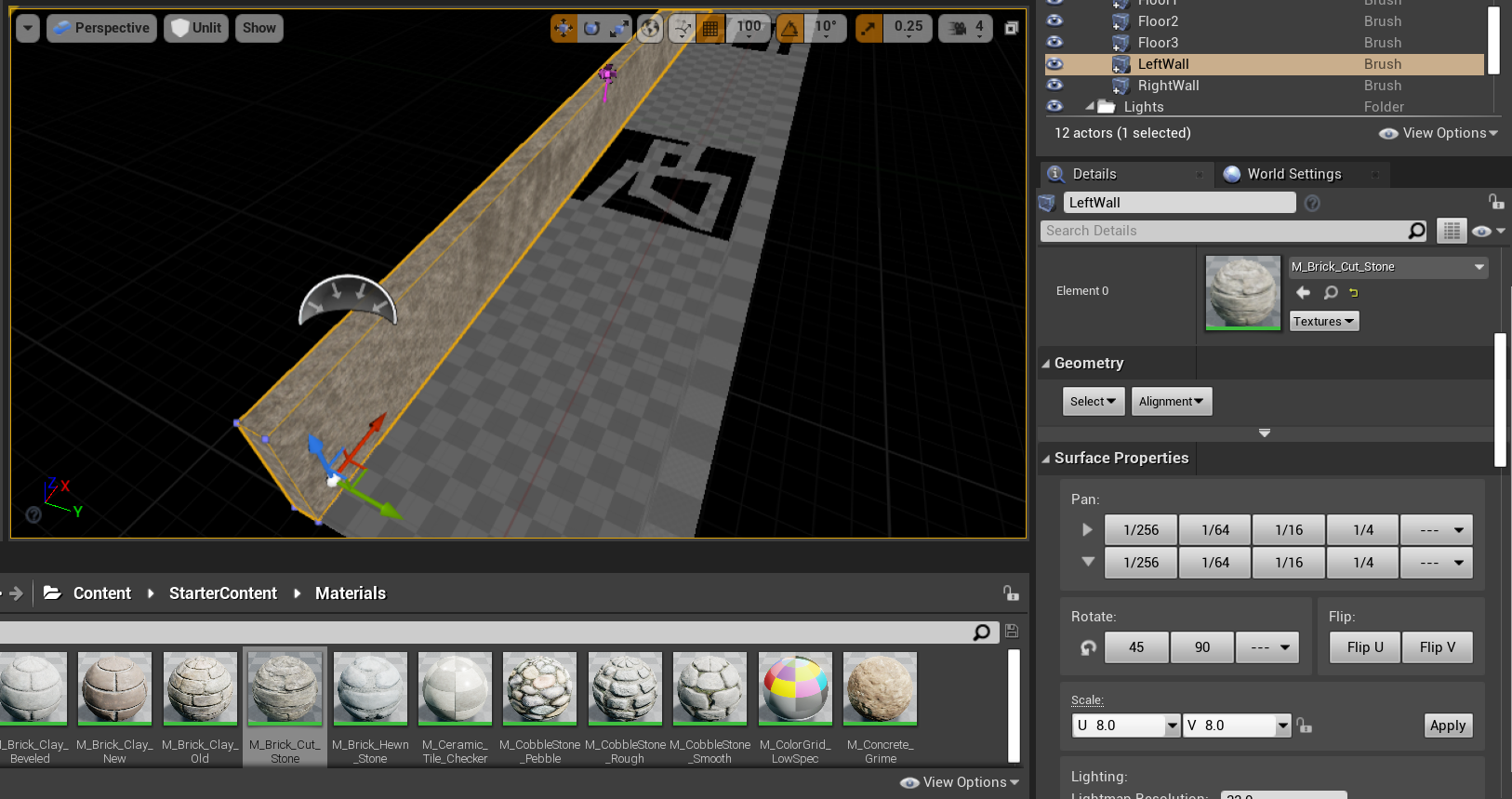Open the Select geometry dropdown
Image resolution: width=1512 pixels, height=799 pixels.
click(1094, 402)
